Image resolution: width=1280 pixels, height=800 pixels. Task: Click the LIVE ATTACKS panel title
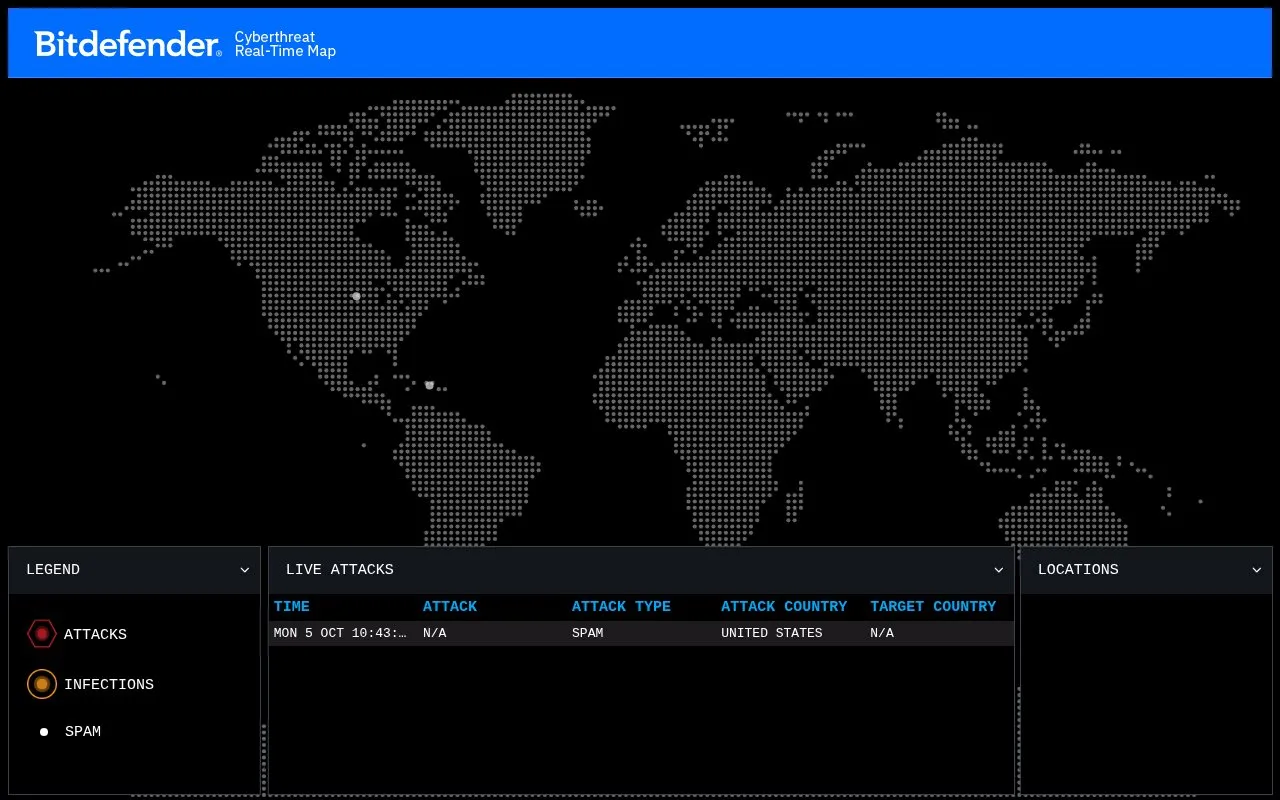[340, 570]
